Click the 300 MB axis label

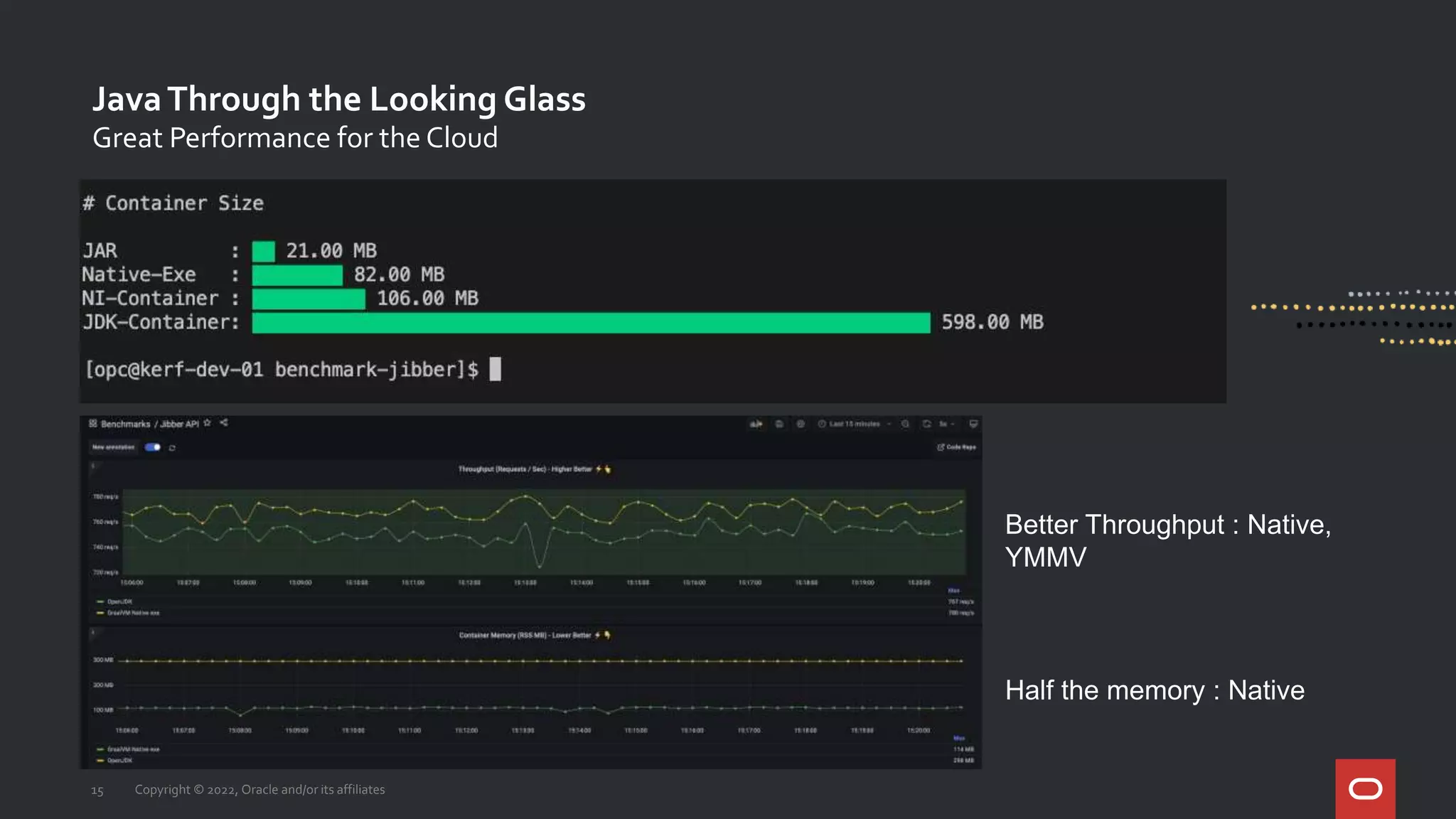tap(103, 660)
